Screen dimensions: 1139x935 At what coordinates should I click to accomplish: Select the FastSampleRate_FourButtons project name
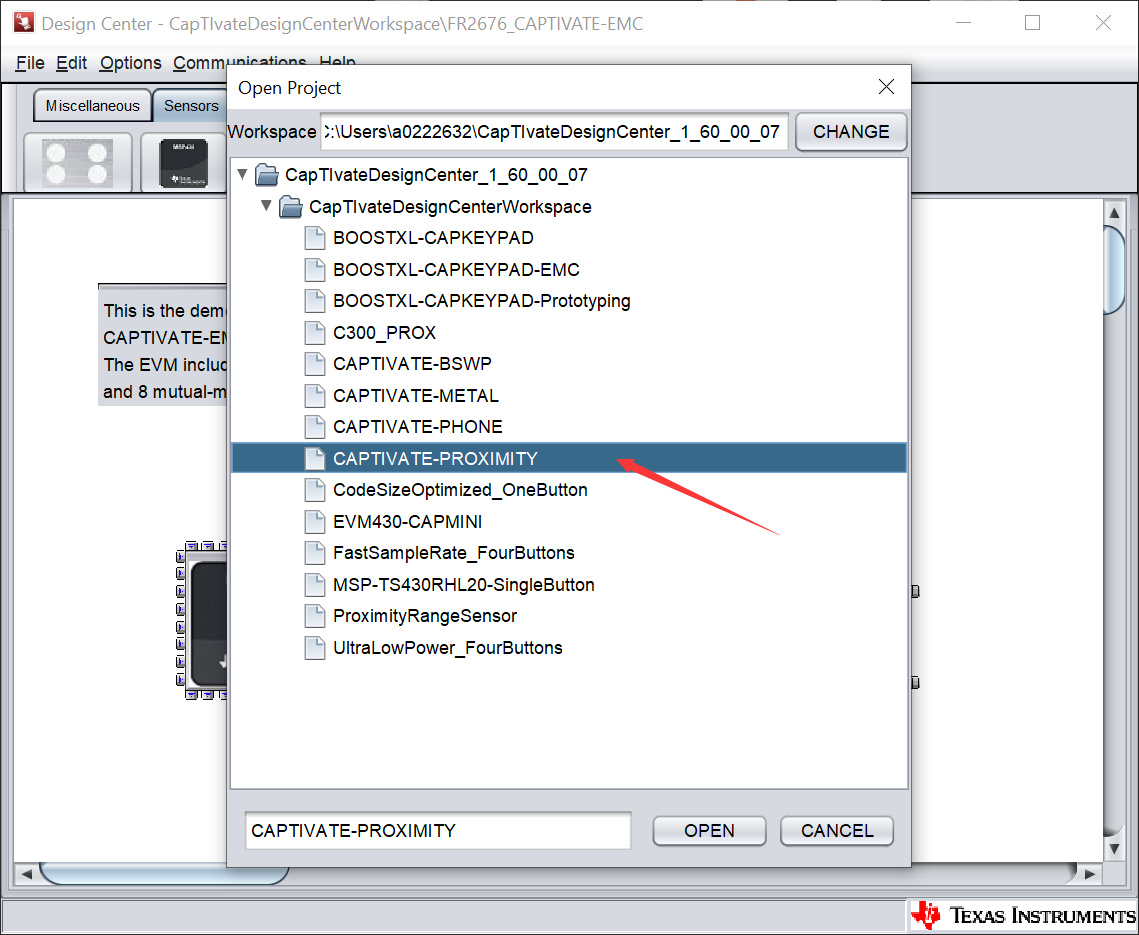pos(453,553)
